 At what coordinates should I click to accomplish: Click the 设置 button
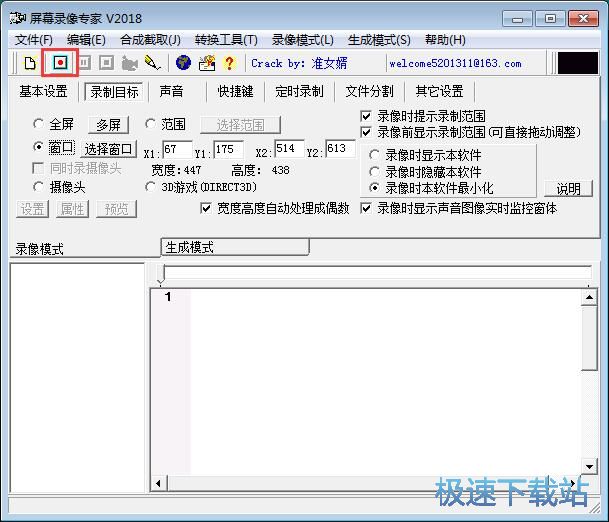click(x=32, y=209)
